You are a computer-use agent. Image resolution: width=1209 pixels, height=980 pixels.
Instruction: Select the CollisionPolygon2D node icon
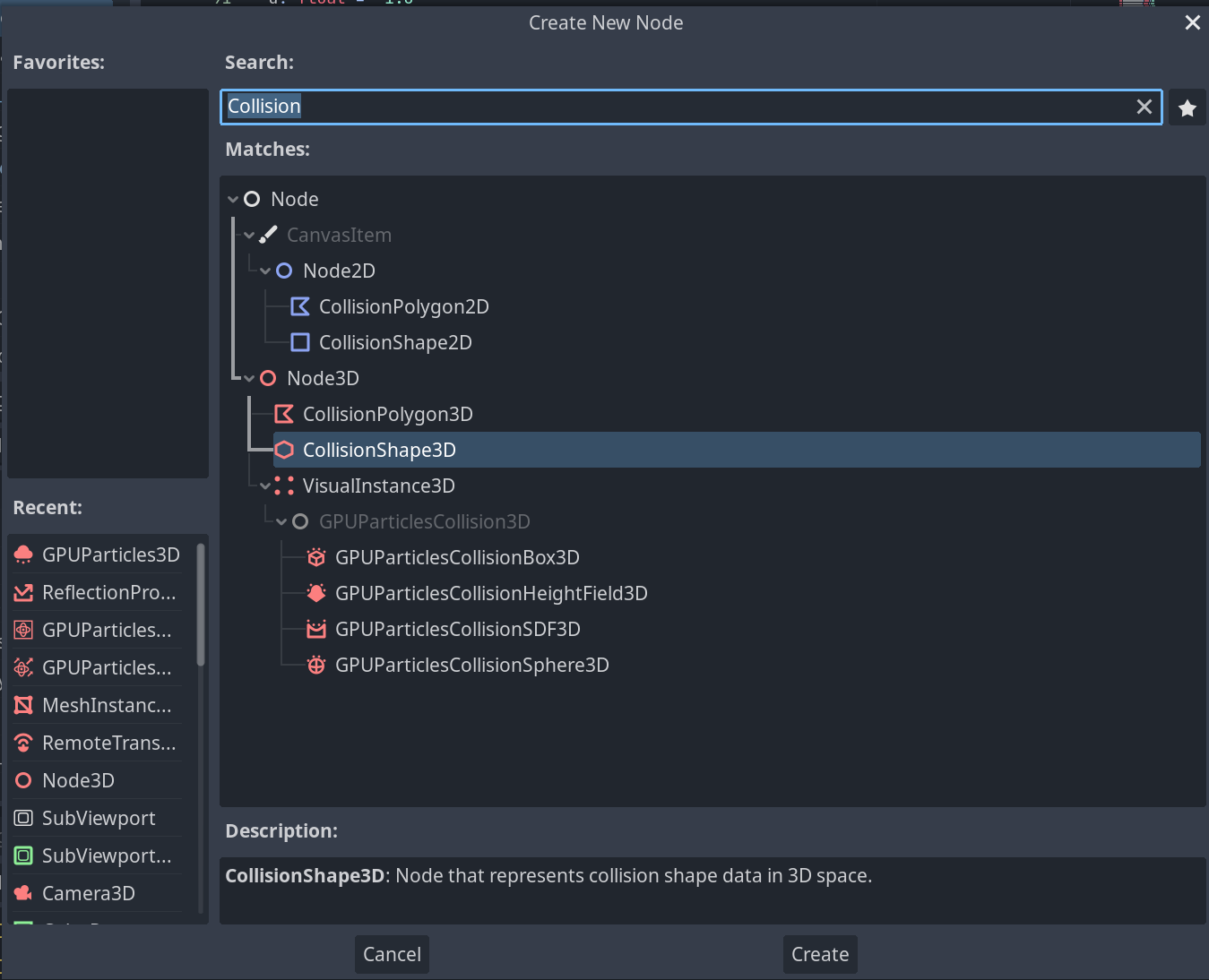(x=300, y=306)
